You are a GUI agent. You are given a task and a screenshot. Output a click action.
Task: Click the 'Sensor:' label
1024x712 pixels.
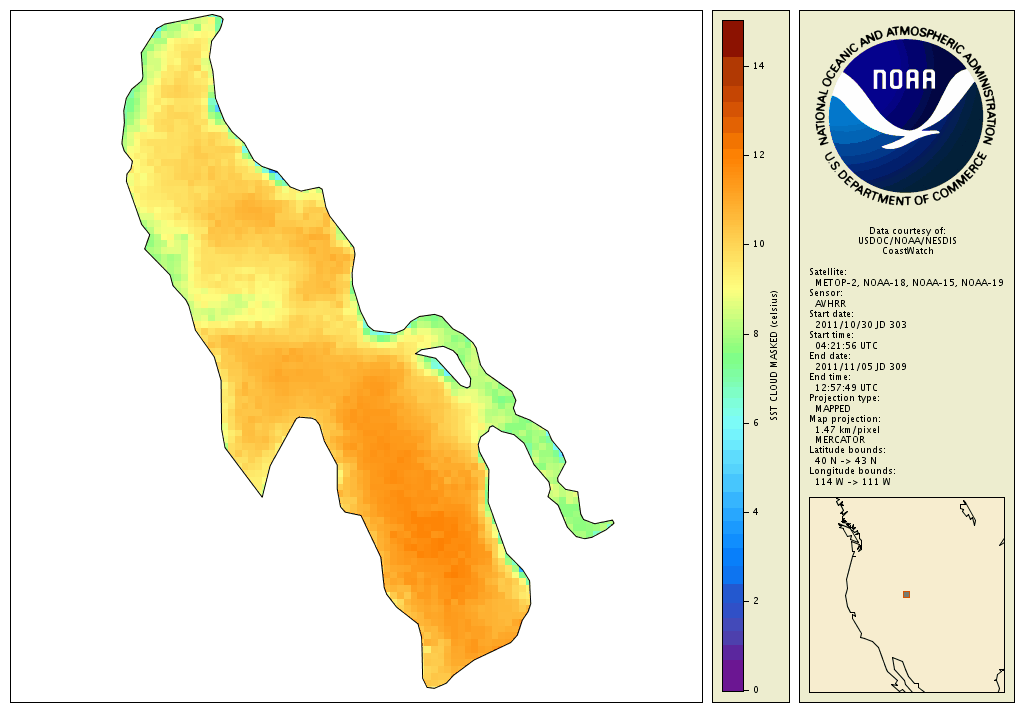tap(825, 293)
